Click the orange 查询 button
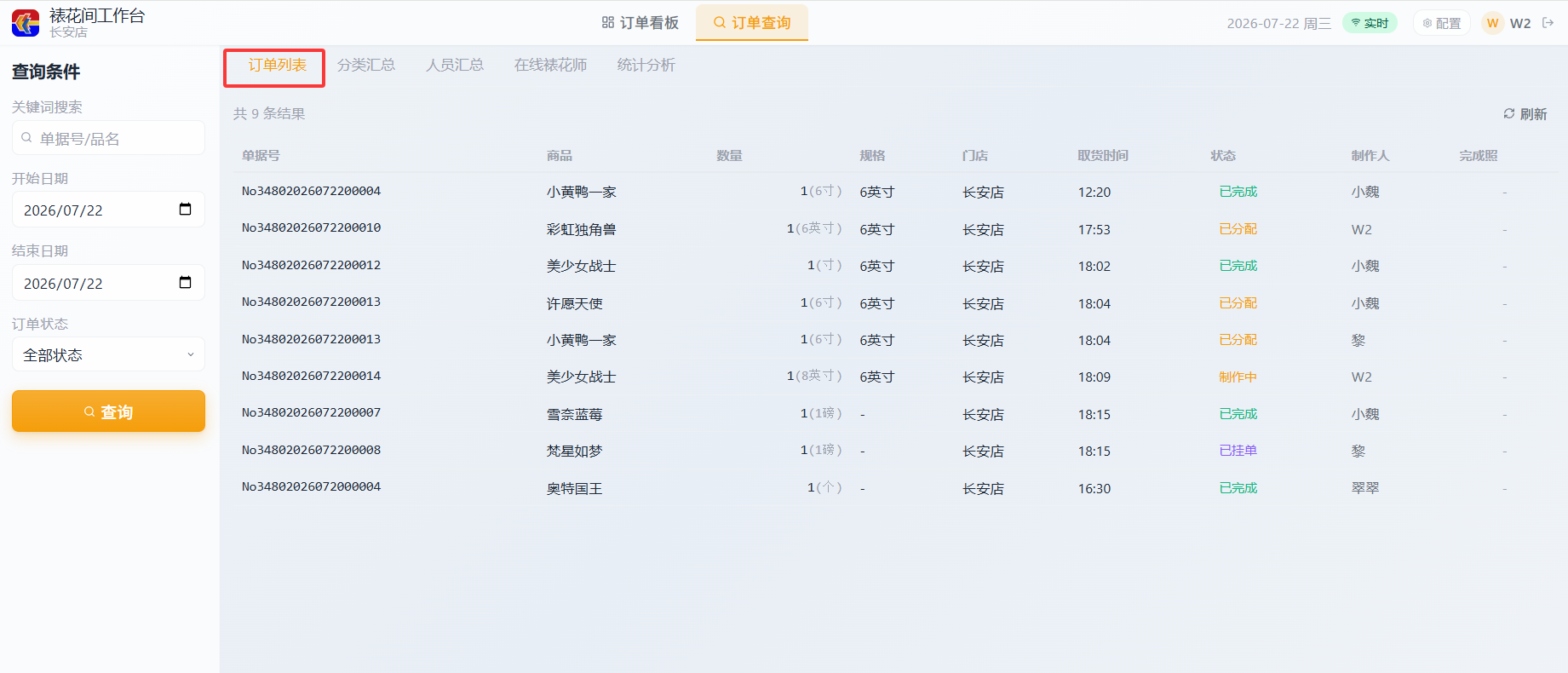 pos(108,411)
